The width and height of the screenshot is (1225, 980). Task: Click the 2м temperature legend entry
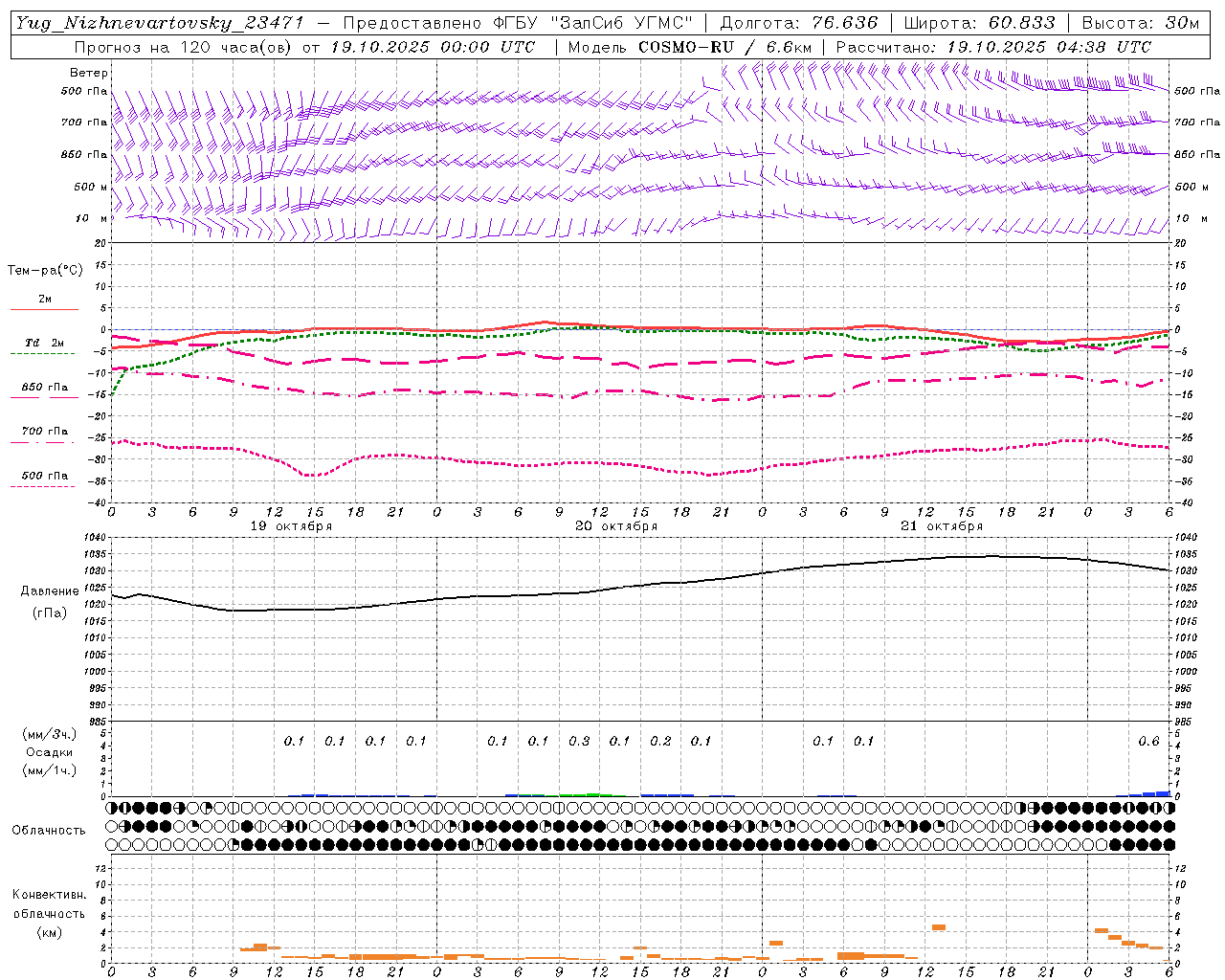click(45, 300)
